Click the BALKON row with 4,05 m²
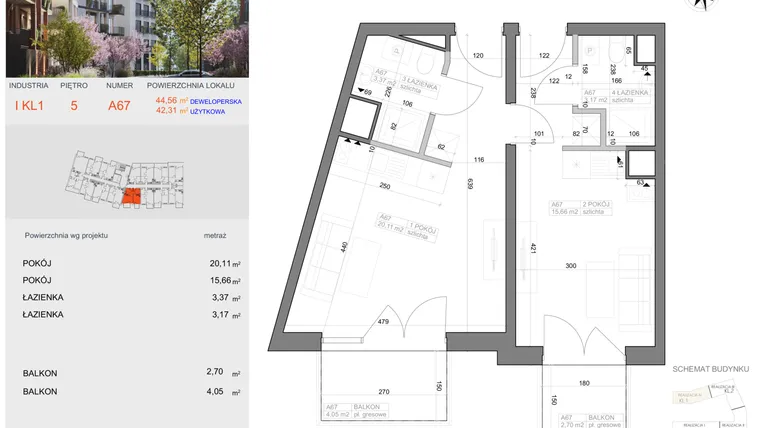The image size is (760, 428). (x=131, y=391)
